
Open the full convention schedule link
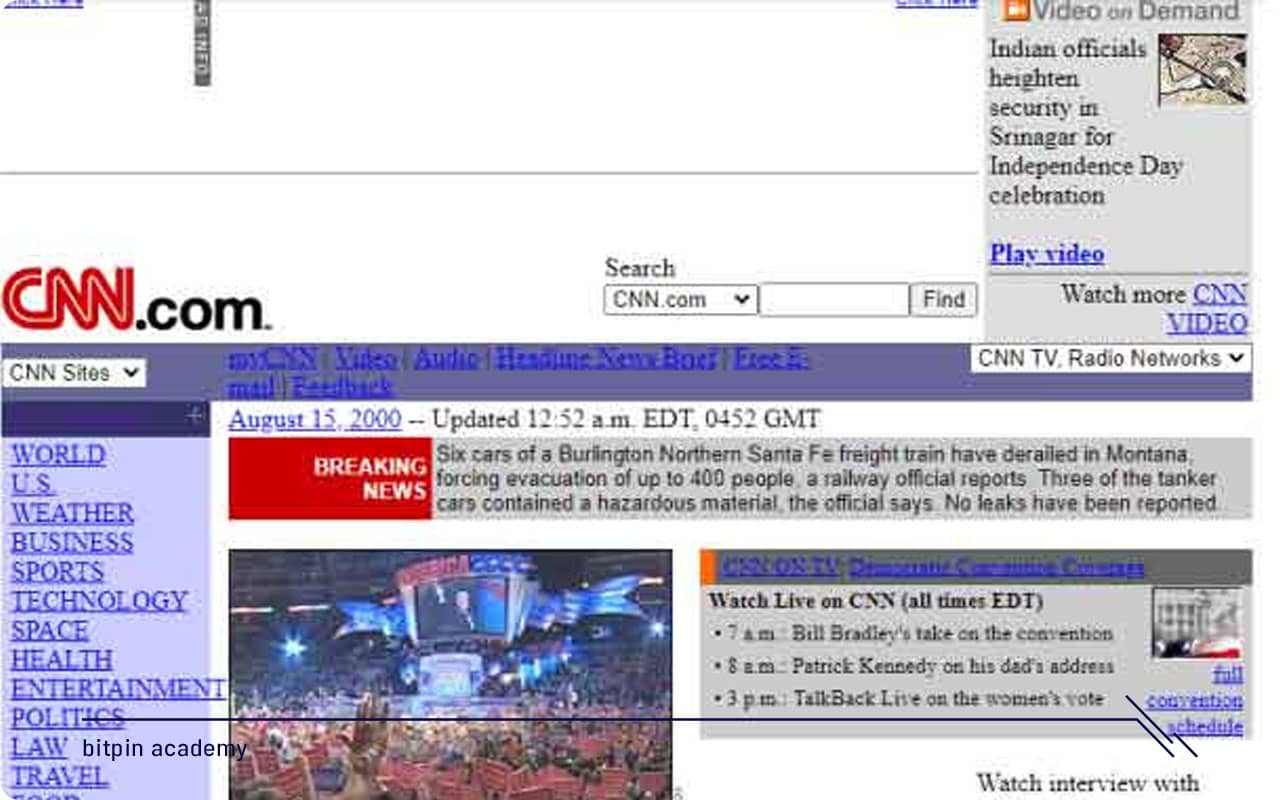pos(1195,700)
